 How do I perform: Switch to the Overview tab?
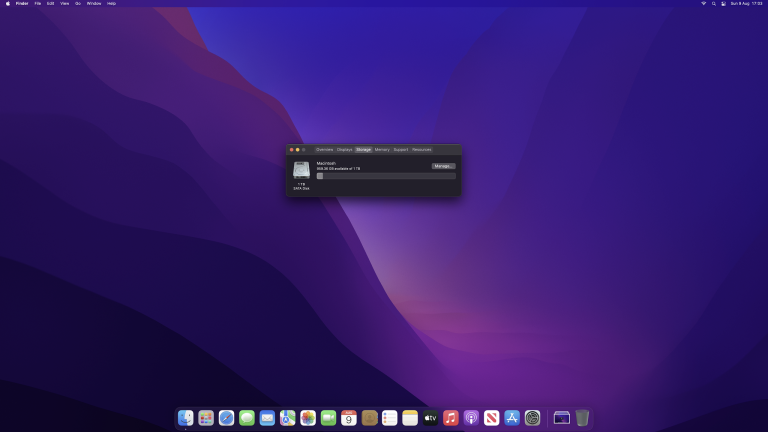tap(324, 149)
